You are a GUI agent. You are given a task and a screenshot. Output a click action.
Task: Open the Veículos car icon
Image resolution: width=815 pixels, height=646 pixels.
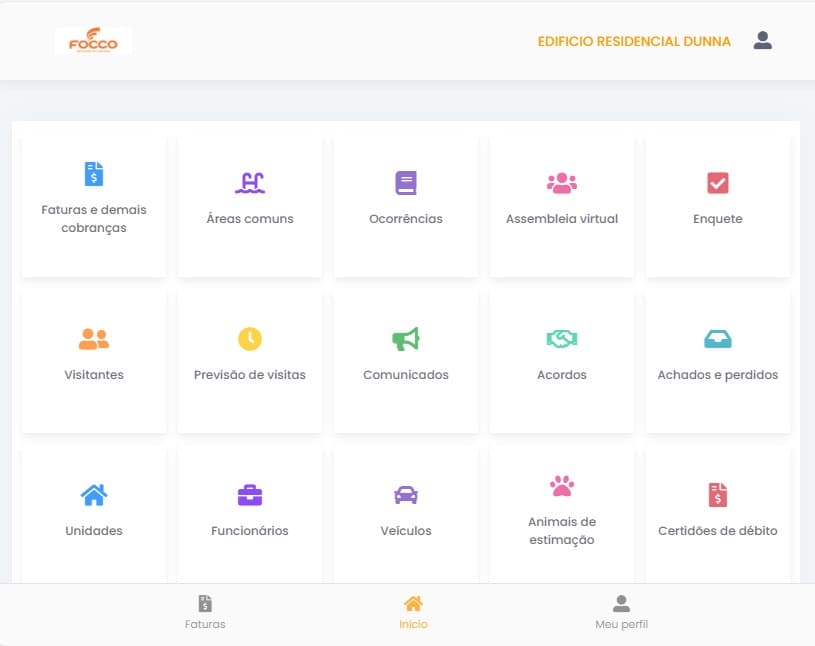click(405, 494)
